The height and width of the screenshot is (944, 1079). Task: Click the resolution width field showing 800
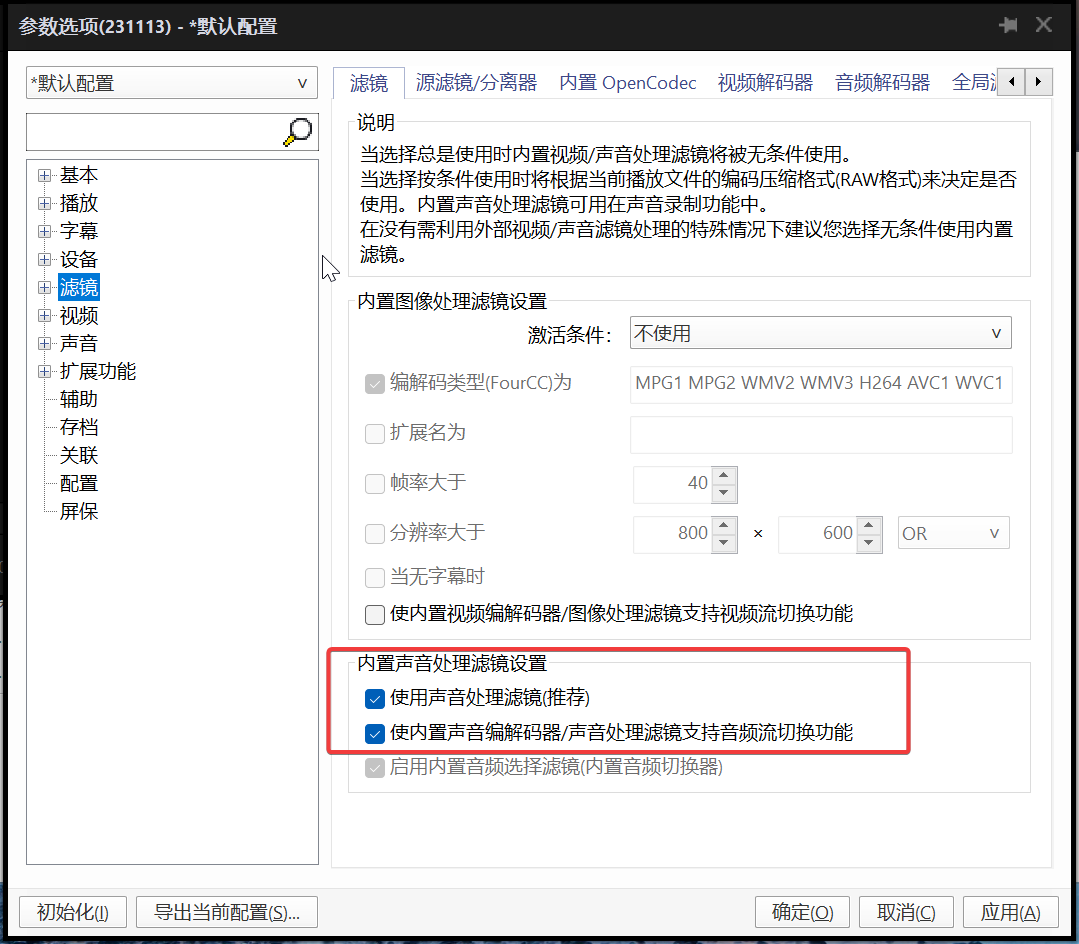pyautogui.click(x=672, y=534)
